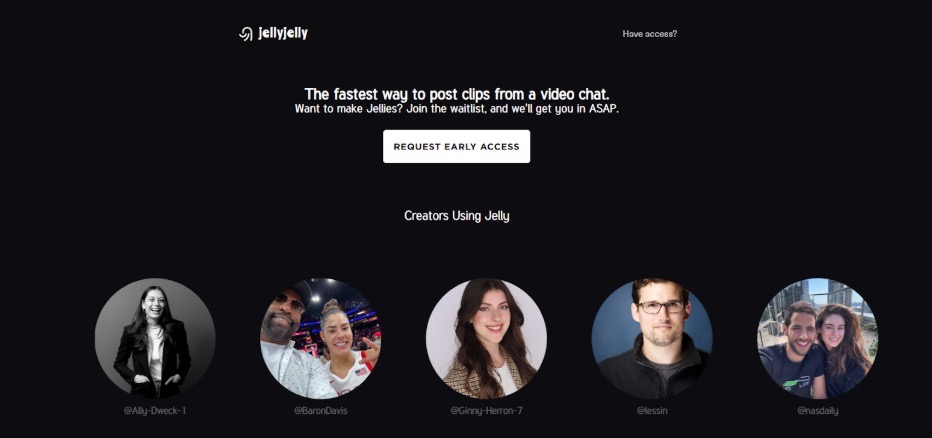Click the jellyjelly wordmark text
Viewport: 932px width, 438px height.
[x=283, y=33]
